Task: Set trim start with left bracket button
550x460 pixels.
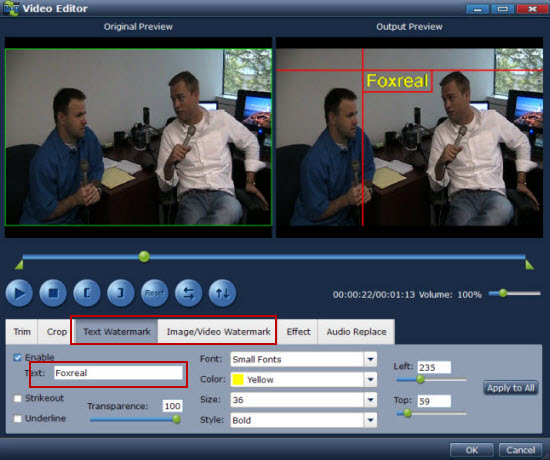Action: [87, 293]
